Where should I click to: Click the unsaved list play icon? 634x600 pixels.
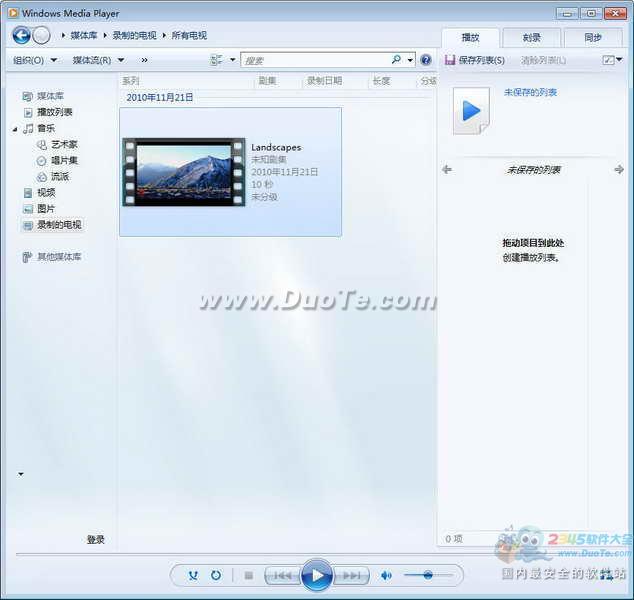[x=471, y=111]
